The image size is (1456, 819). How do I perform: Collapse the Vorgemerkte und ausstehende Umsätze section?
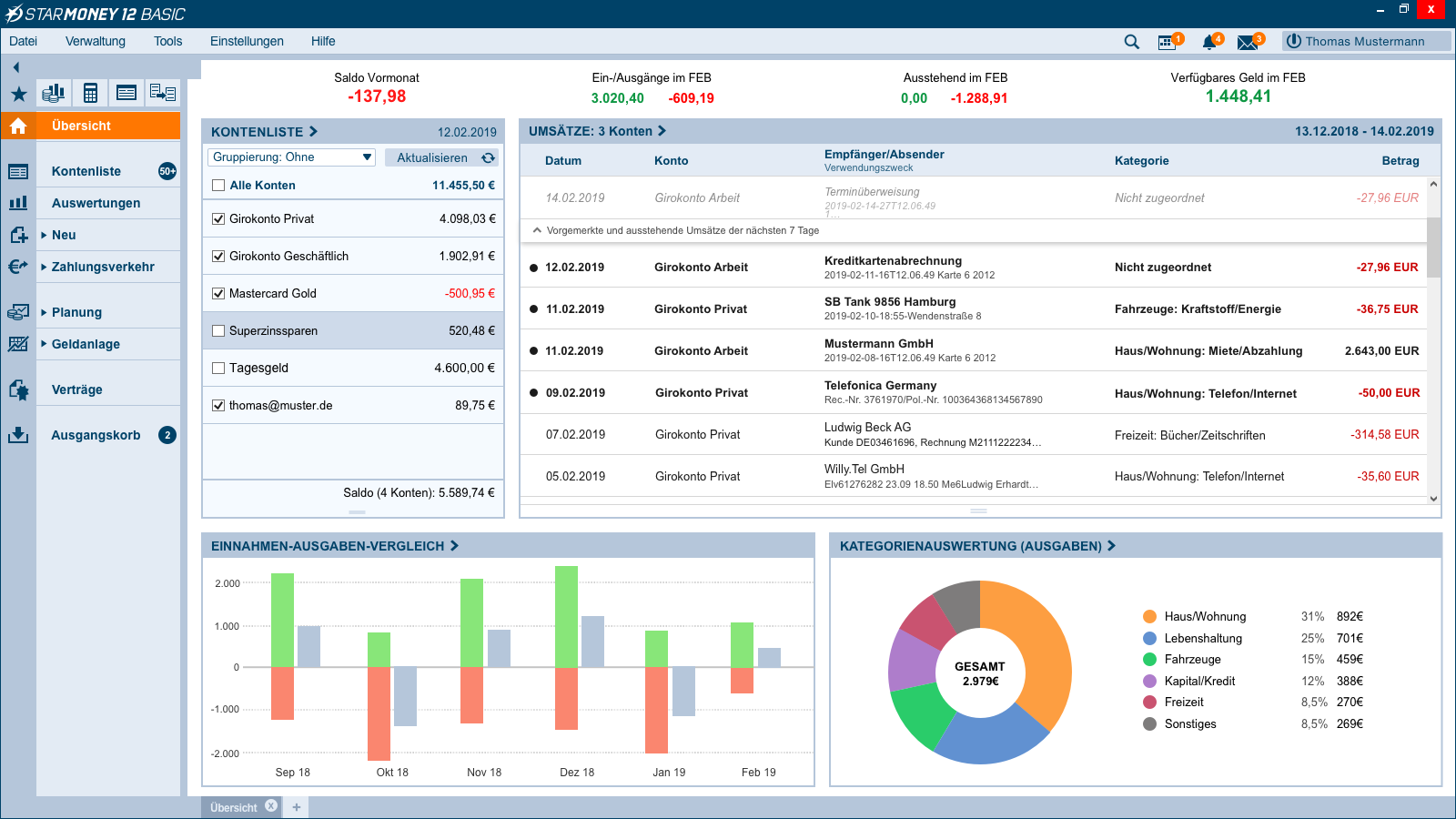(x=537, y=230)
